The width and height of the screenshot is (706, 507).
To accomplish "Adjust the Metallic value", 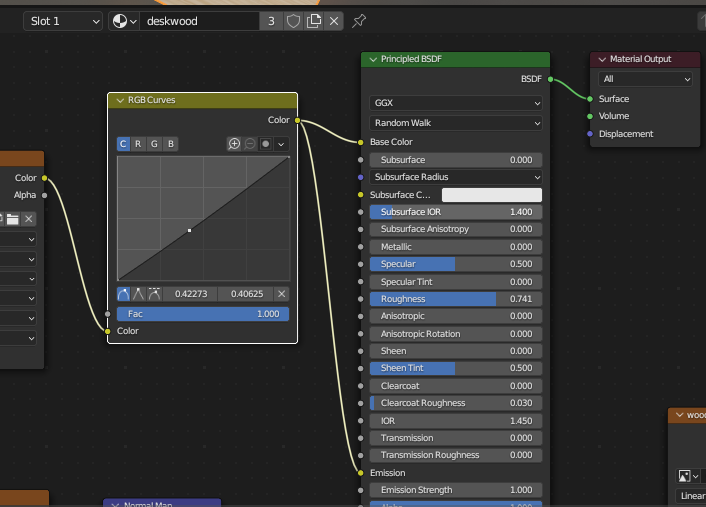I will pyautogui.click(x=456, y=247).
